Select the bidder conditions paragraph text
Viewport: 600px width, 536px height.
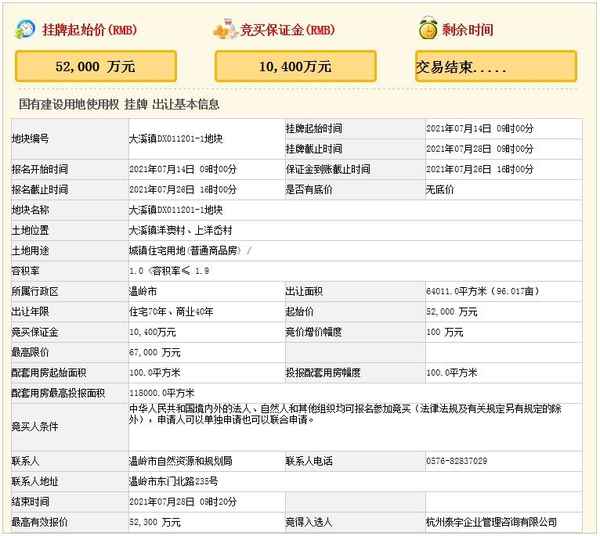click(x=345, y=414)
